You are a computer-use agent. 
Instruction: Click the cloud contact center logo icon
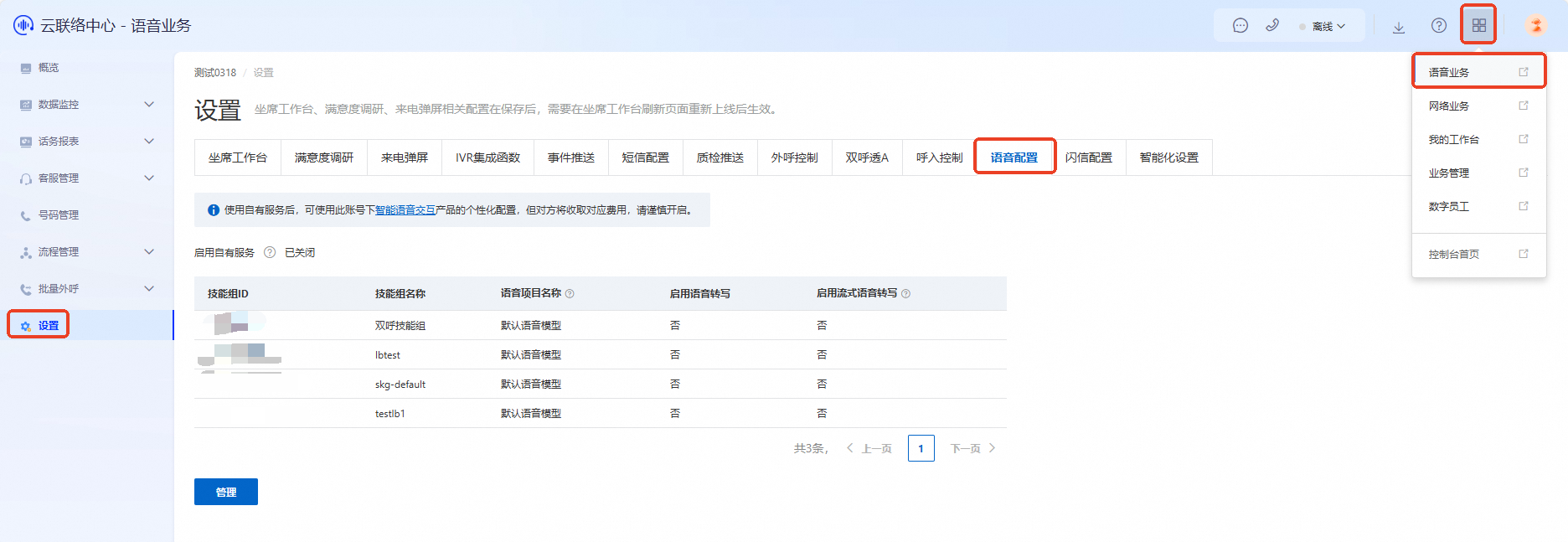(x=23, y=25)
